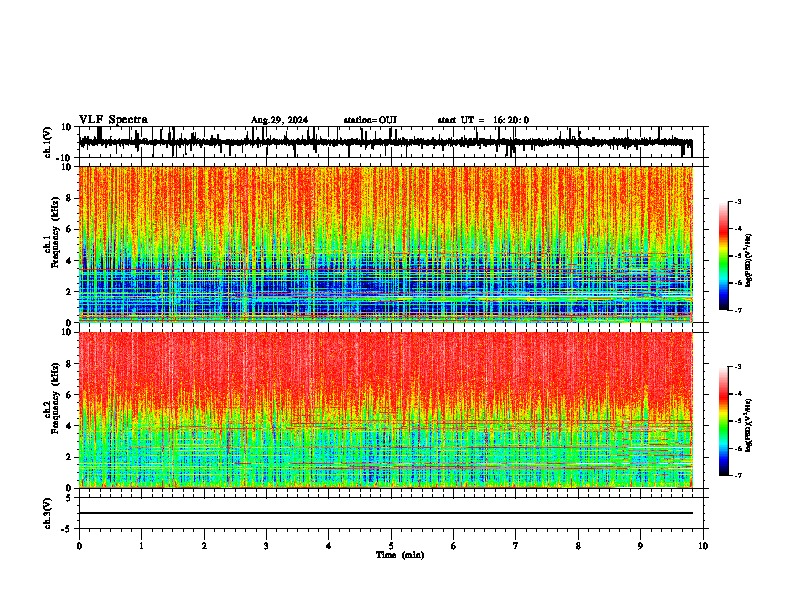Click the ch.2 color scale bar

pos(724,421)
